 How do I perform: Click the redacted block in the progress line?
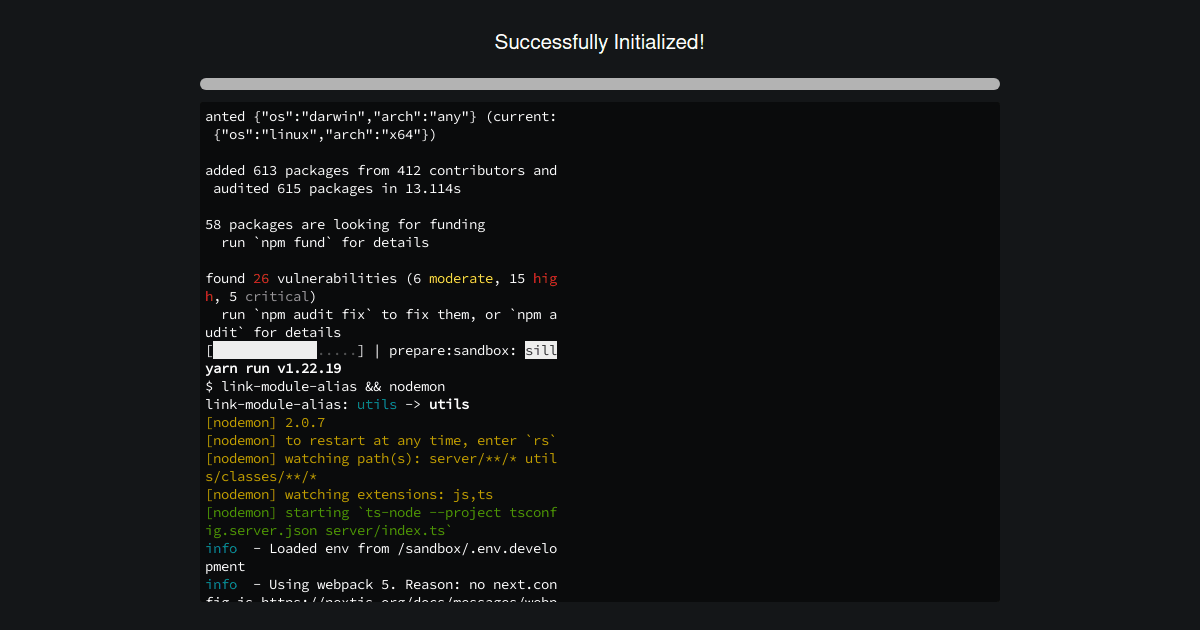[x=260, y=350]
